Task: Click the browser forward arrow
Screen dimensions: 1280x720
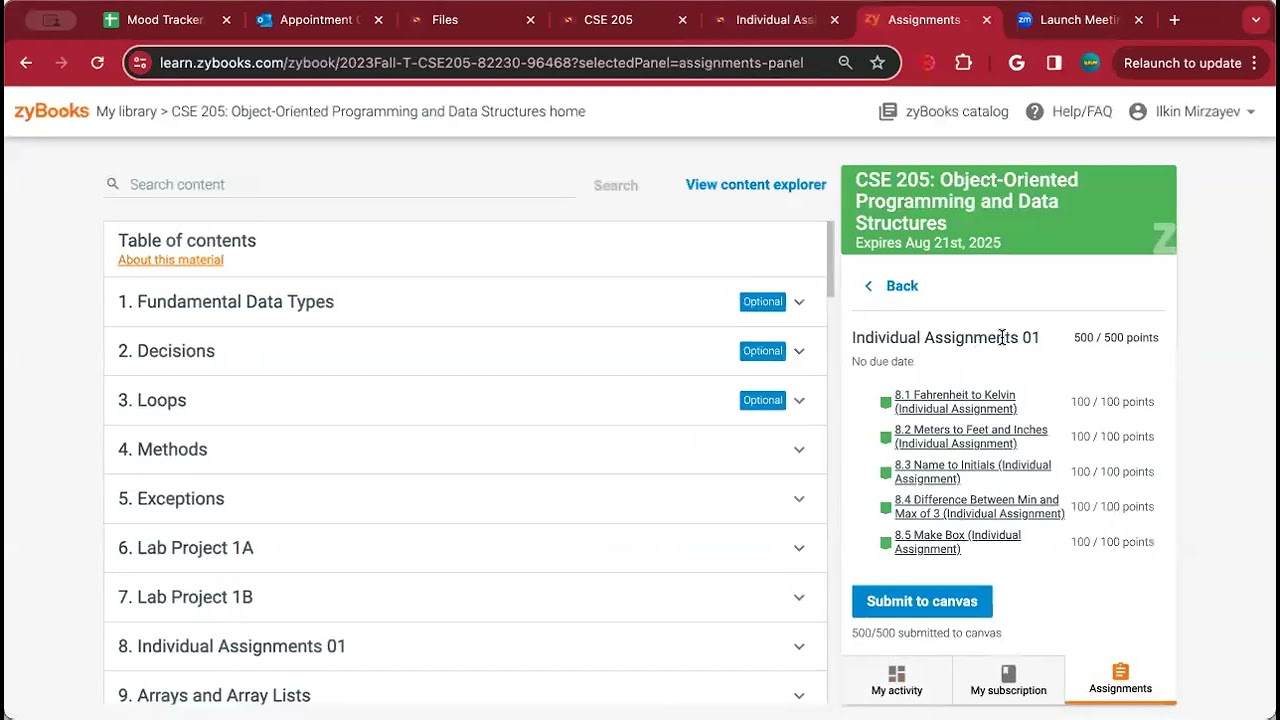Action: 62,63
